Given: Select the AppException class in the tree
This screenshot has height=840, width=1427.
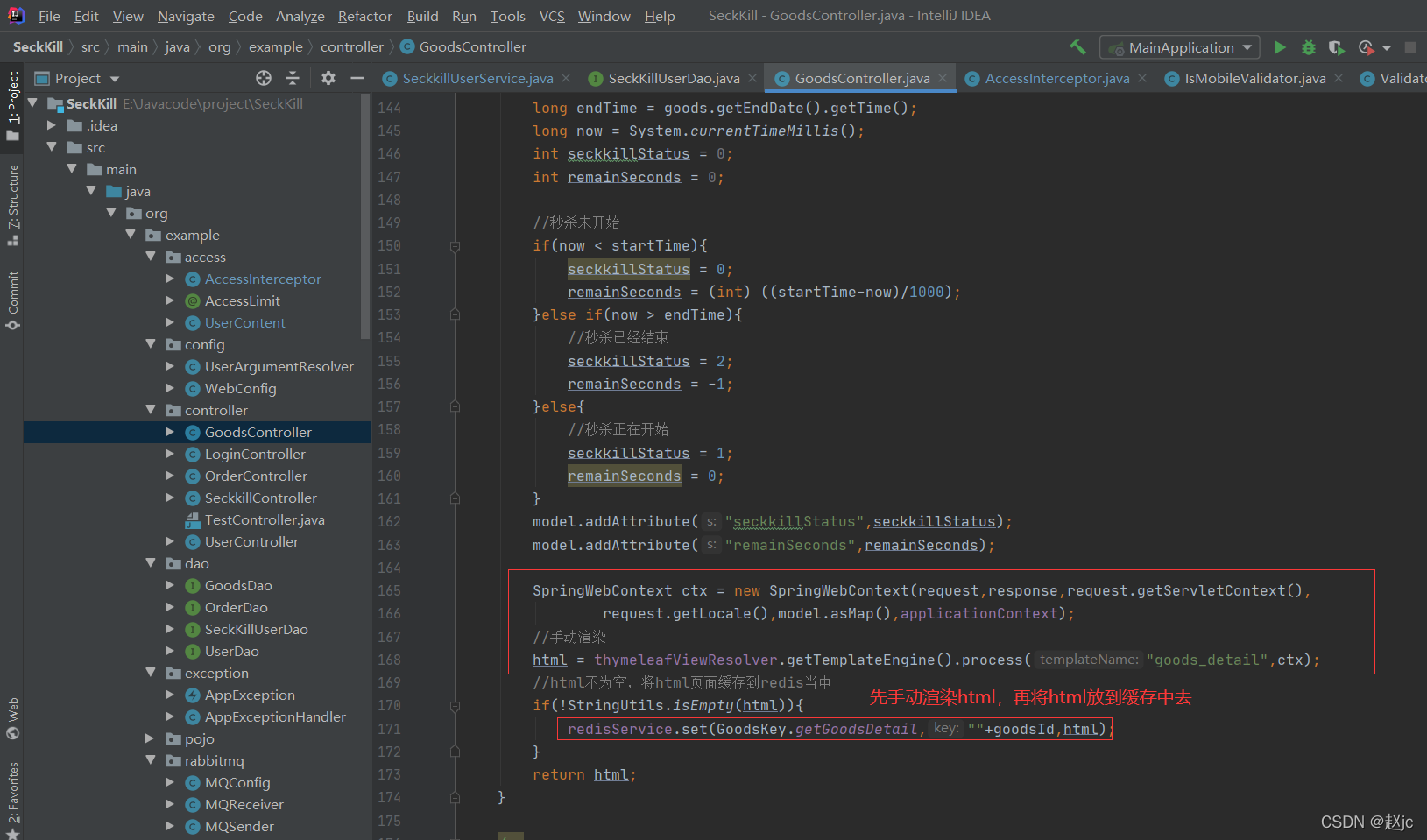Looking at the screenshot, I should (250, 695).
